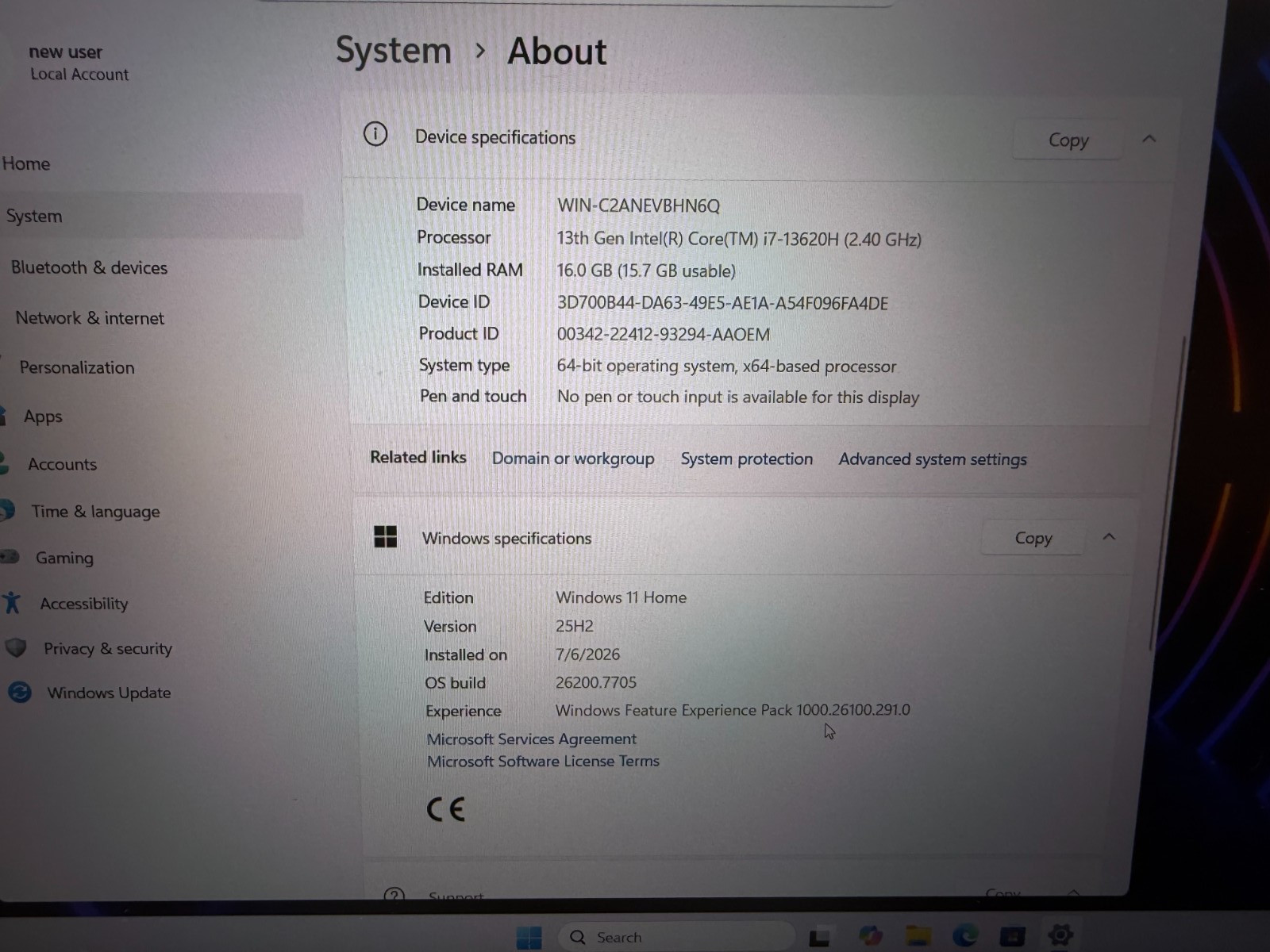Open Personalization settings
Screen dimensions: 1270x952
[77, 367]
